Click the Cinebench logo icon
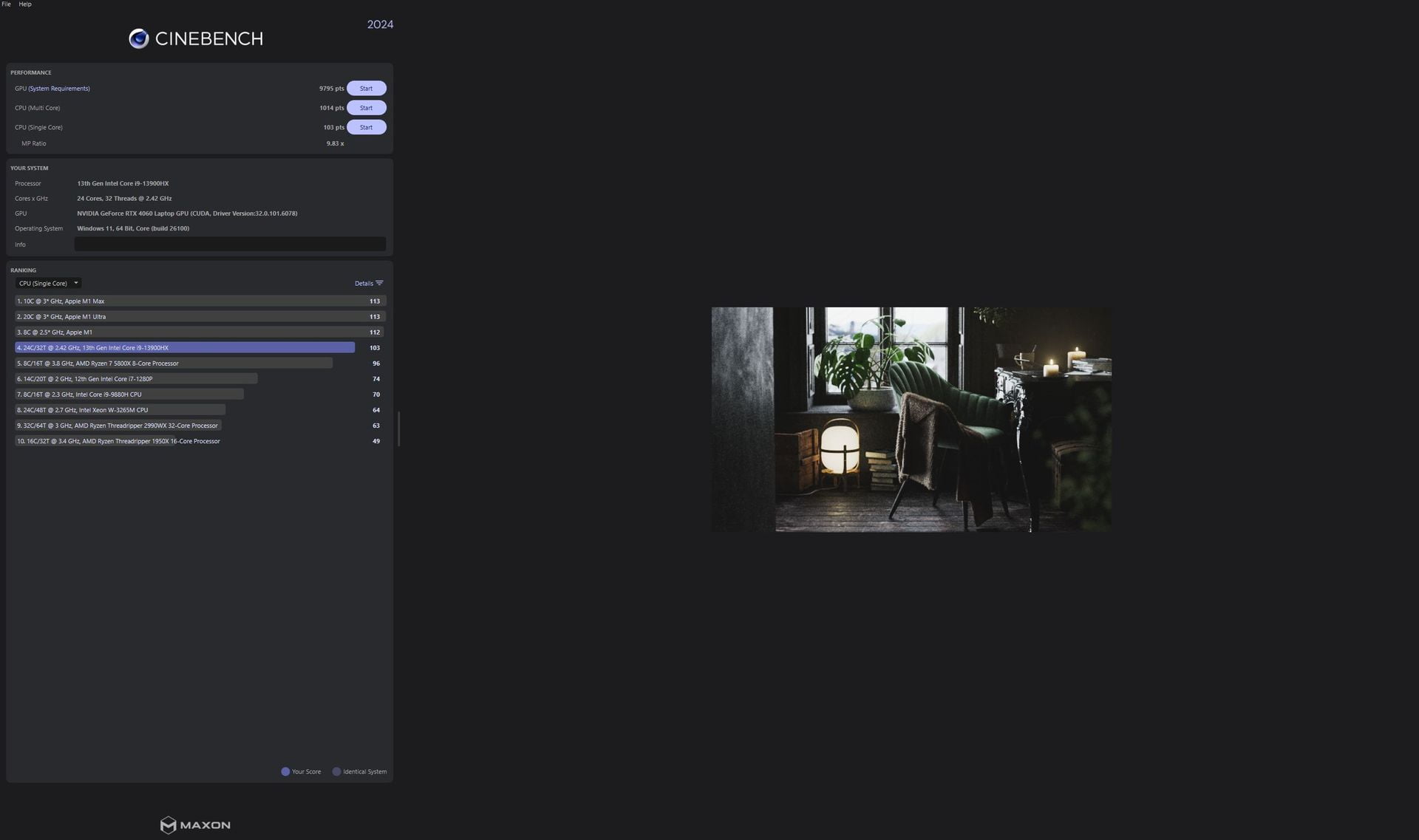1419x840 pixels. point(138,38)
